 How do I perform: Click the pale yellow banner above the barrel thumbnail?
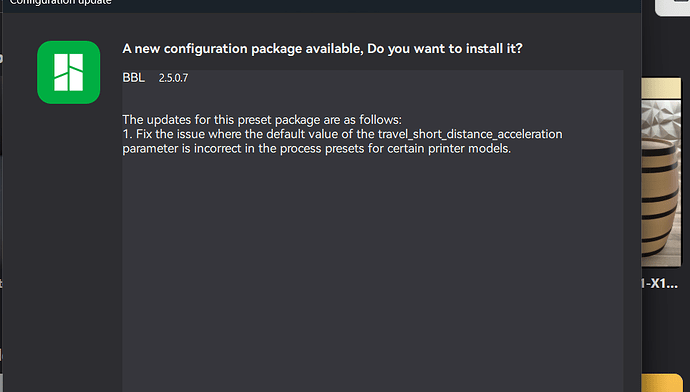[x=661, y=88]
